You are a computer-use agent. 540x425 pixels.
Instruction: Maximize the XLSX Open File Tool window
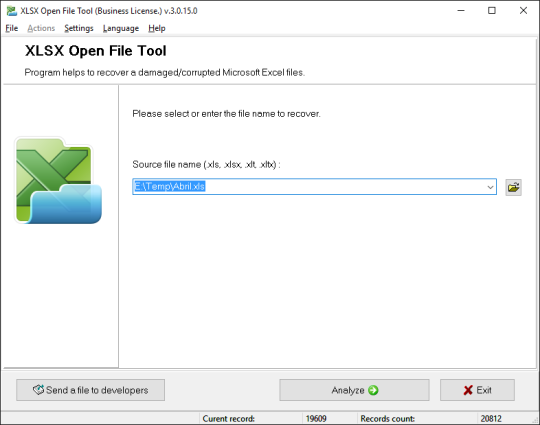[492, 11]
